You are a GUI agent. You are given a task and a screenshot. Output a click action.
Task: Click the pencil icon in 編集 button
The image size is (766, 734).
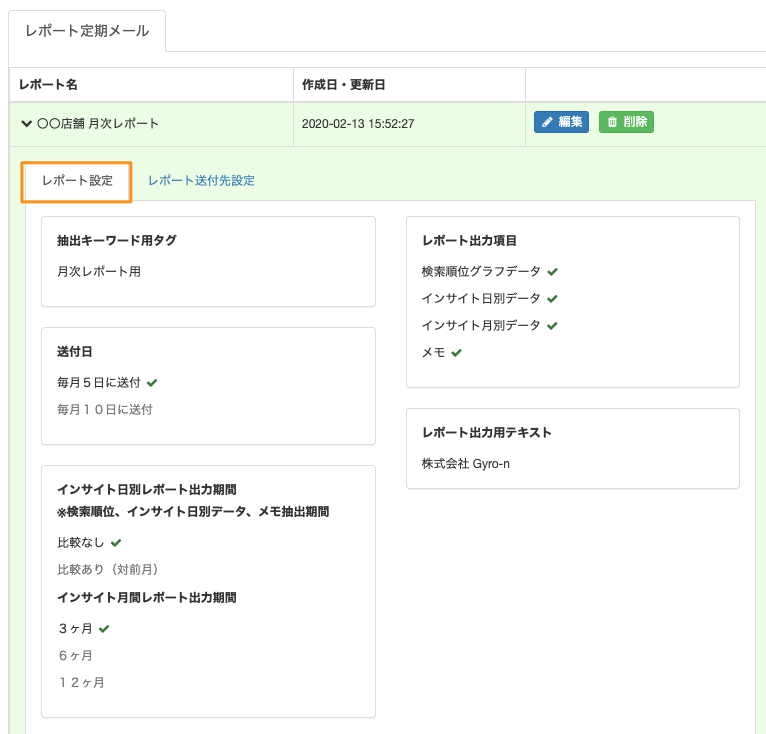(x=547, y=122)
